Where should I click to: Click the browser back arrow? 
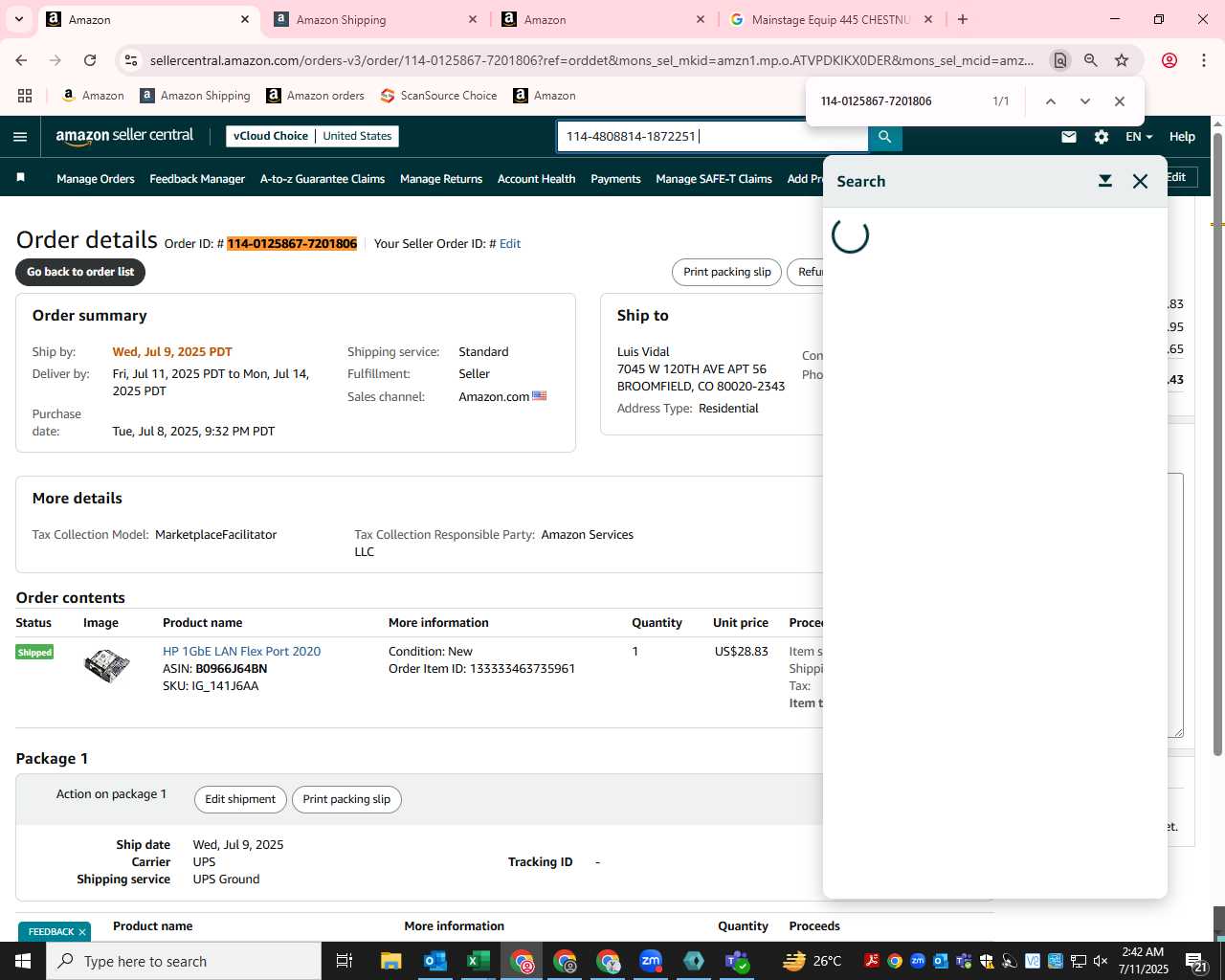click(21, 60)
